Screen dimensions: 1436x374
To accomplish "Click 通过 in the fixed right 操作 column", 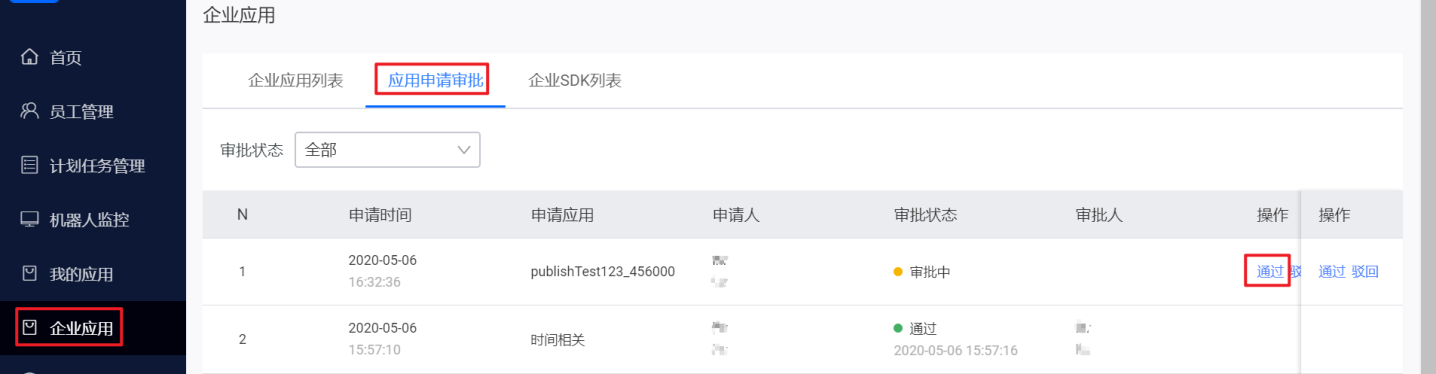I will 1332,271.
